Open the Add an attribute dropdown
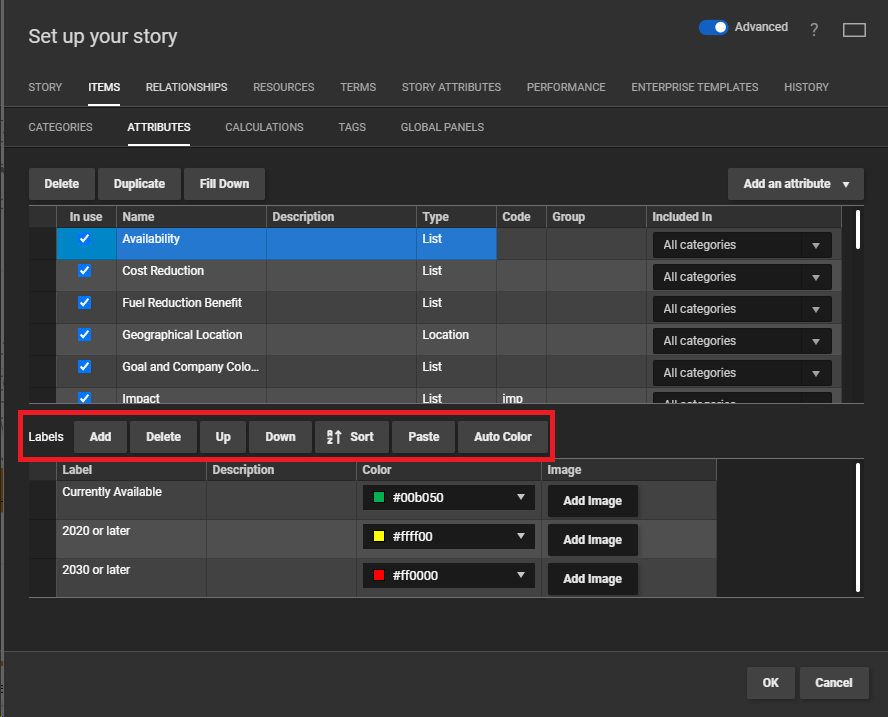 796,183
